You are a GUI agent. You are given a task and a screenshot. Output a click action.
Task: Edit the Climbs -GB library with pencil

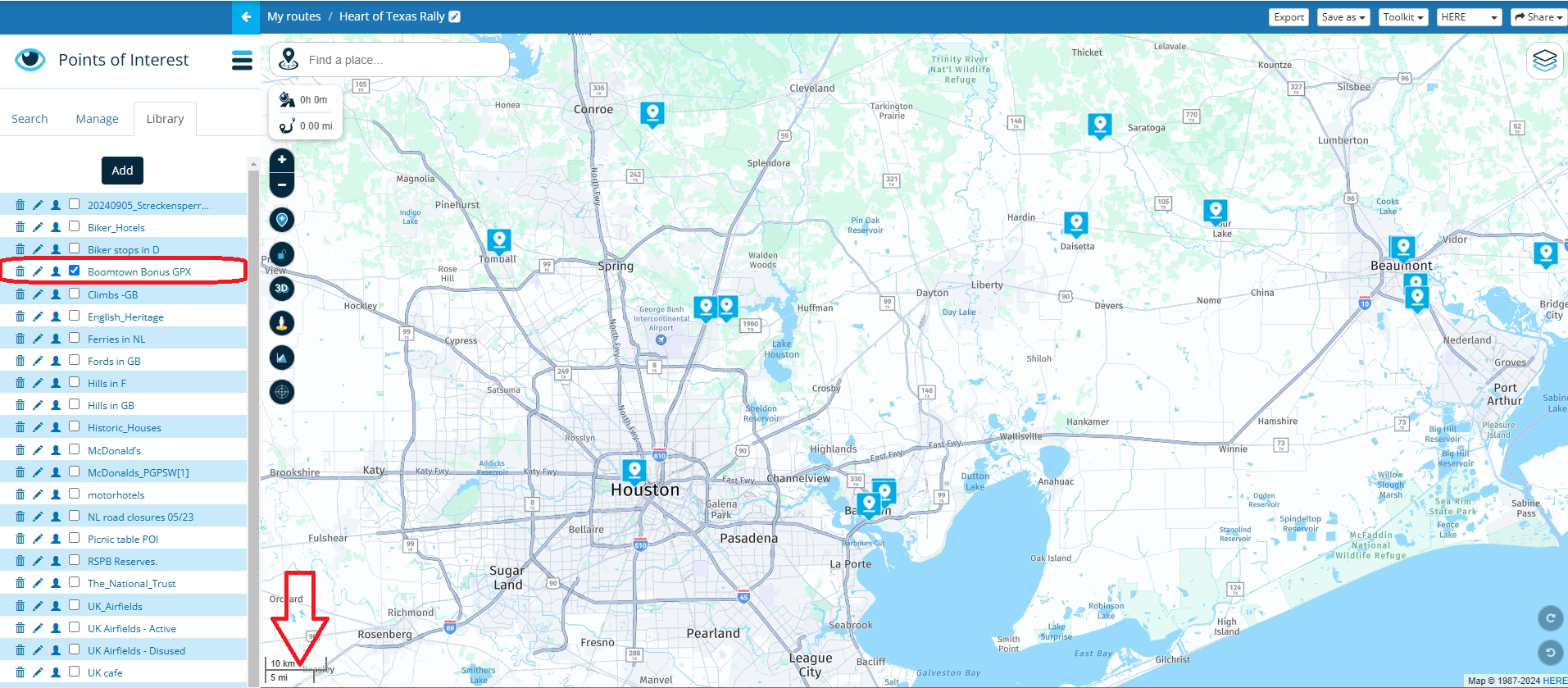click(38, 294)
